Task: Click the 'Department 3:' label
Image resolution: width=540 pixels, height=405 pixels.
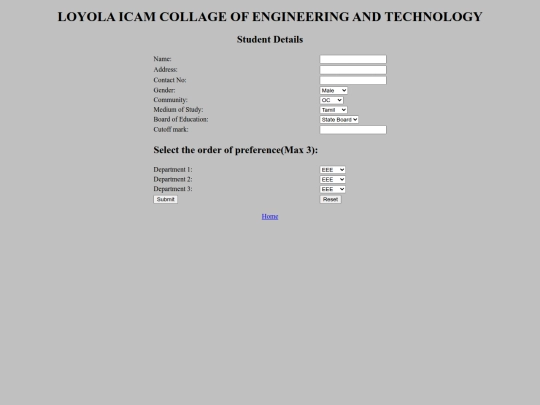Action: coord(173,189)
